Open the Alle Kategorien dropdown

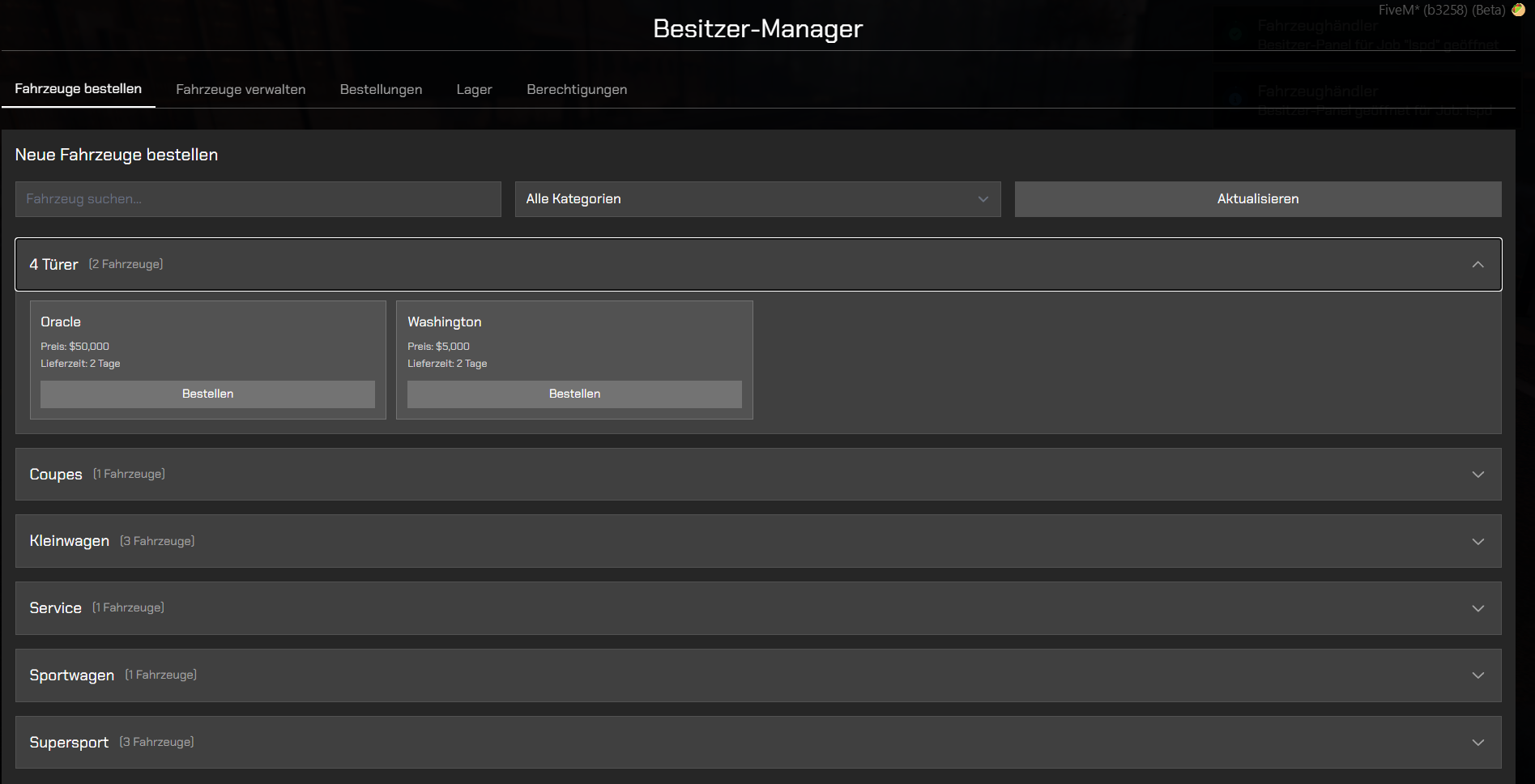(757, 199)
